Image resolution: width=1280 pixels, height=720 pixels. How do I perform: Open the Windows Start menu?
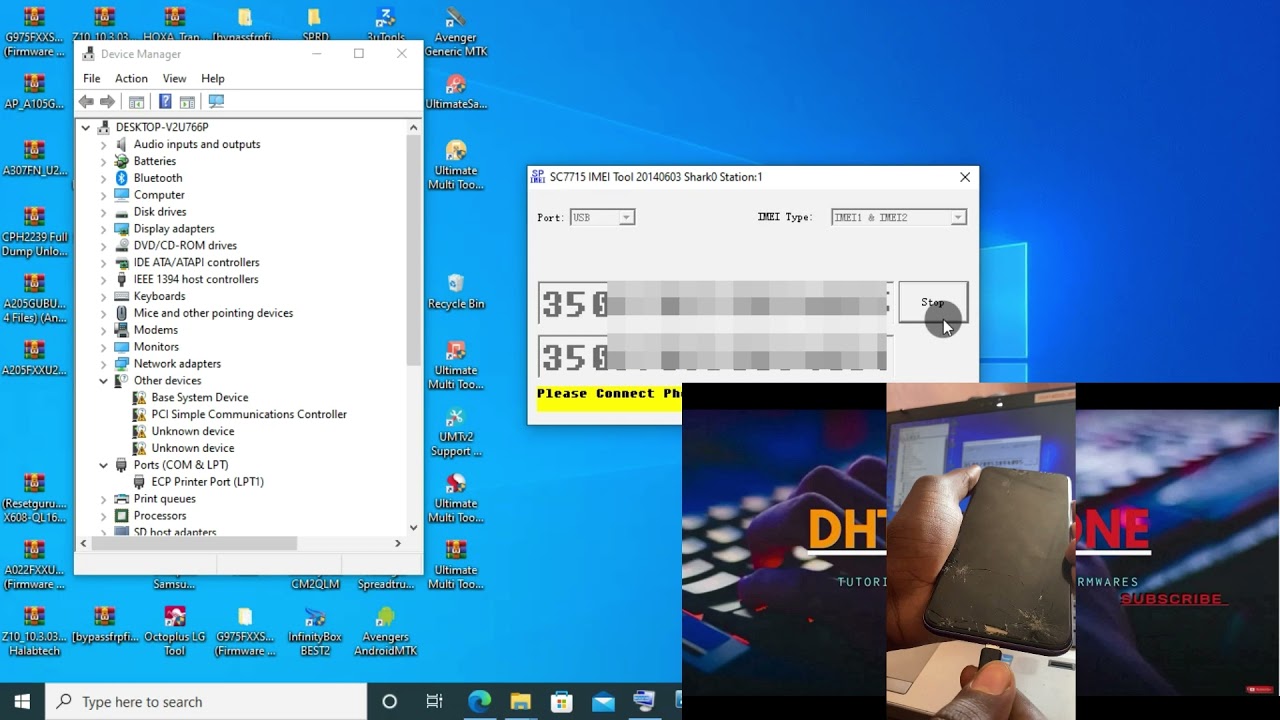(x=22, y=701)
